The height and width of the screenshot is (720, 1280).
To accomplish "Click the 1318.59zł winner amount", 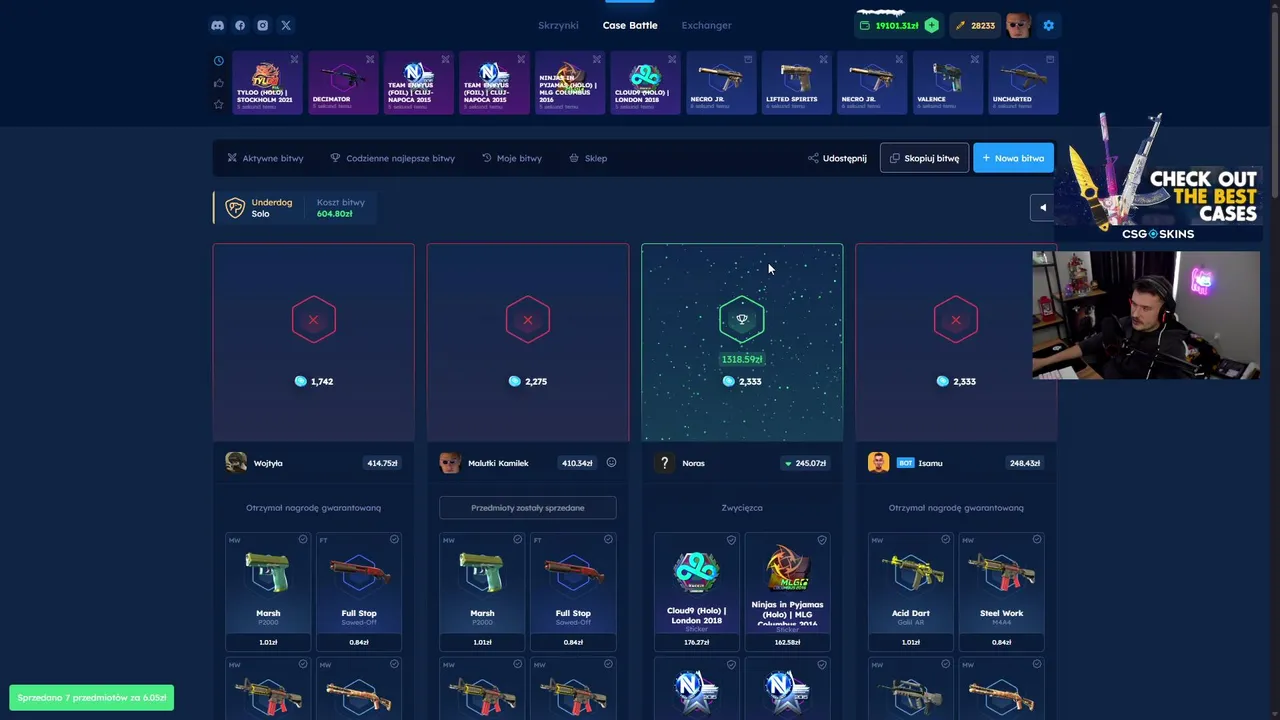I will point(742,359).
